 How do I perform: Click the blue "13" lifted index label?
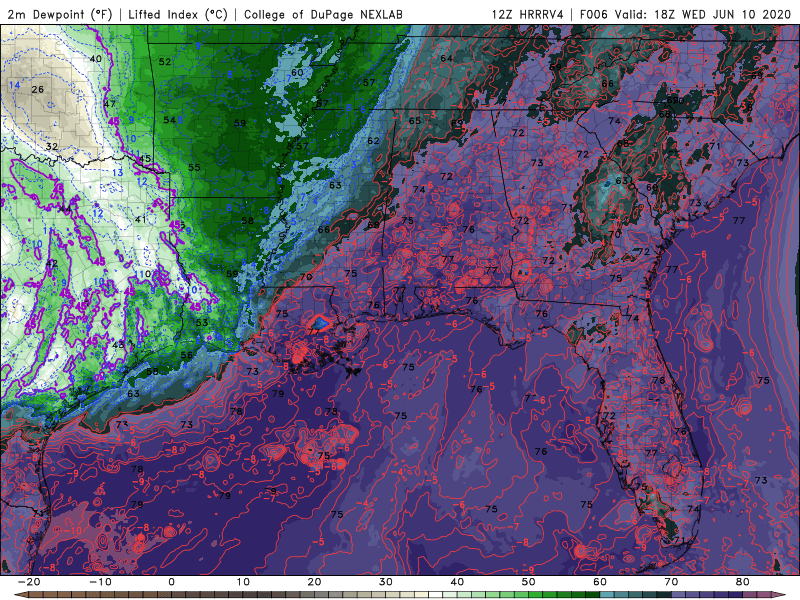[117, 172]
